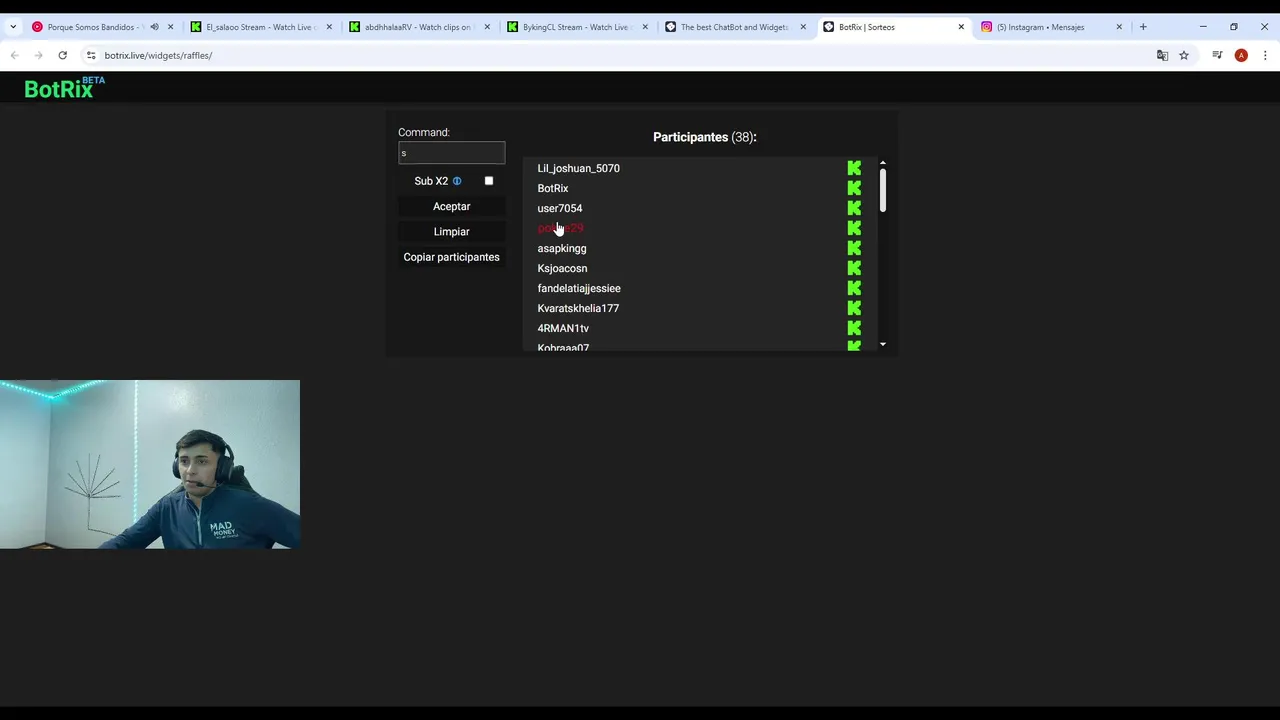
Task: Click the scrollbar down arrow of participants list
Action: point(883,344)
